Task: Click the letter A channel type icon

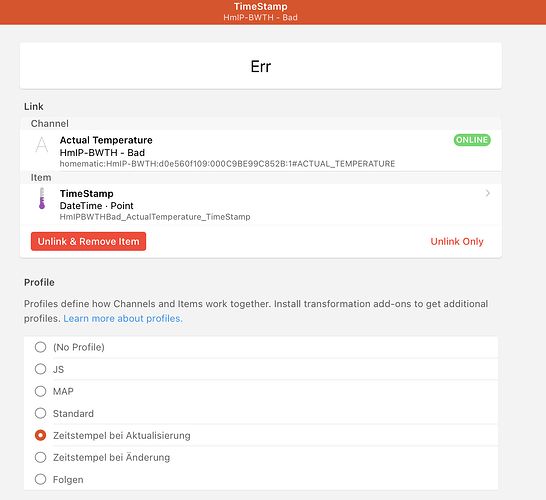Action: click(42, 144)
